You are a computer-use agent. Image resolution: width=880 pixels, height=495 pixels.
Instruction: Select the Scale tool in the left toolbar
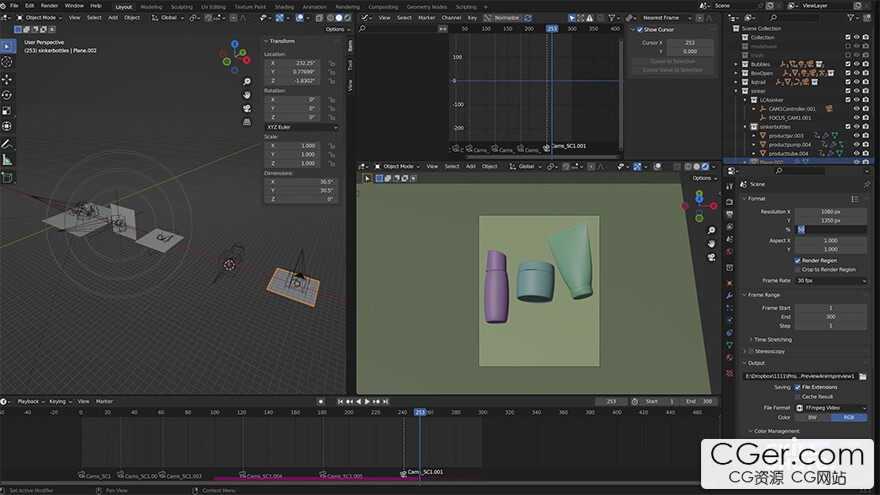(7, 111)
